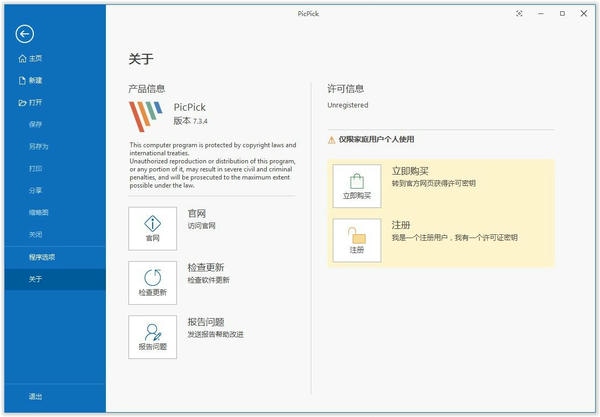Maximize the PicPick window
This screenshot has height=417, width=600.
click(x=562, y=14)
